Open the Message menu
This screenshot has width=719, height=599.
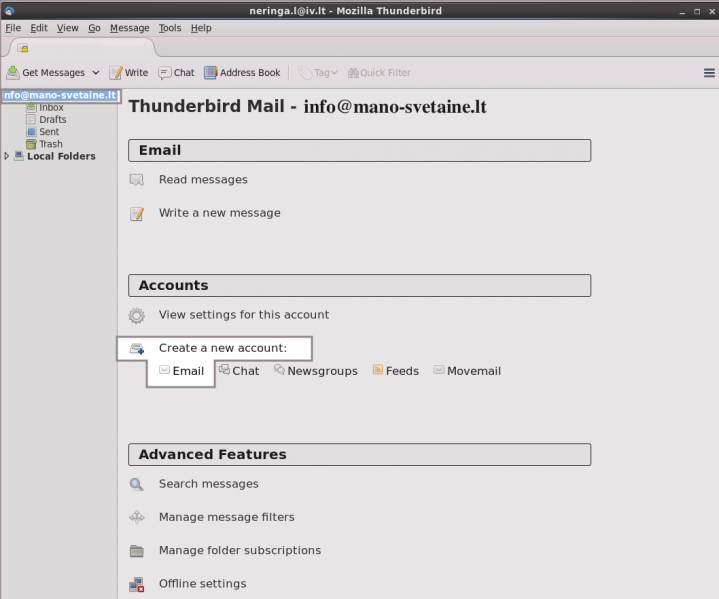[129, 28]
